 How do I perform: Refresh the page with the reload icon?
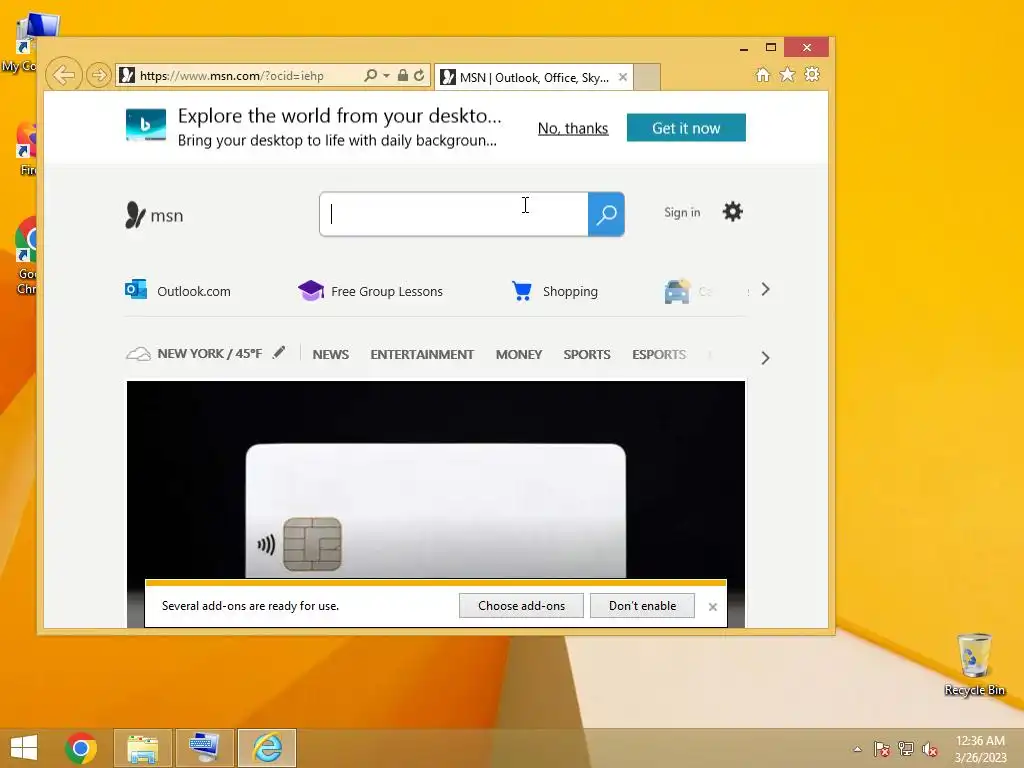419,76
